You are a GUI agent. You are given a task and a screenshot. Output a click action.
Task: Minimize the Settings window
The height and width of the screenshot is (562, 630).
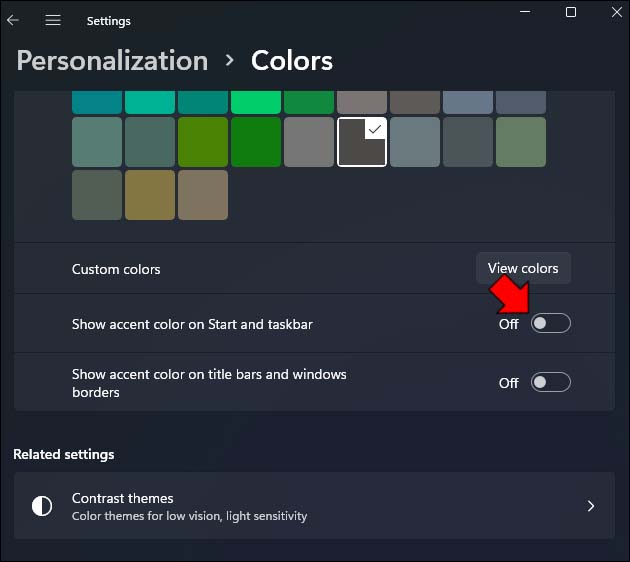(523, 12)
